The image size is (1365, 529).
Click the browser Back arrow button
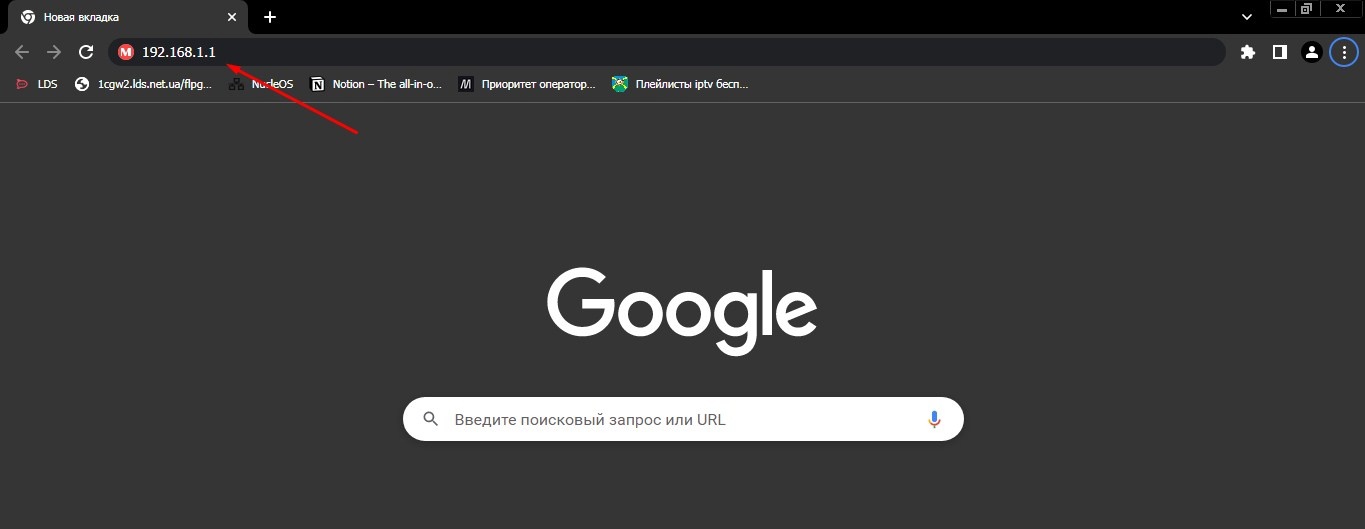pos(22,52)
